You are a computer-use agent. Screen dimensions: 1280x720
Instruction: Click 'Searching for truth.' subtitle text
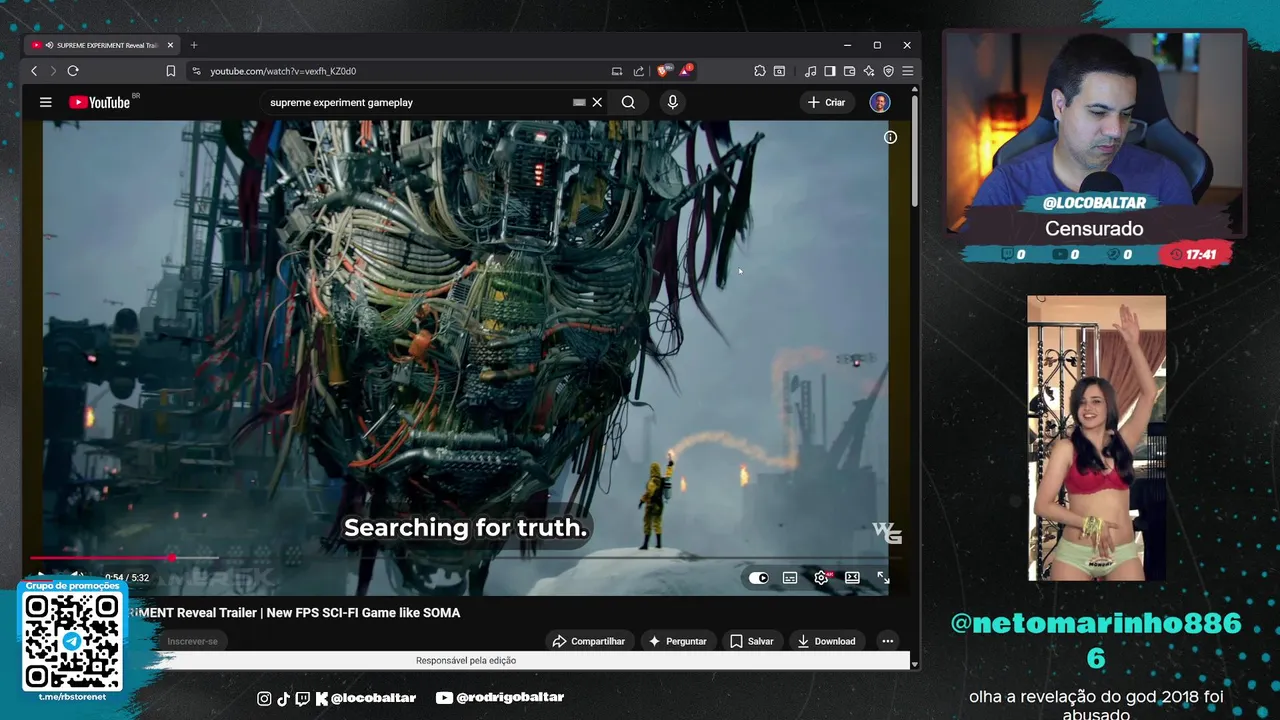click(465, 527)
